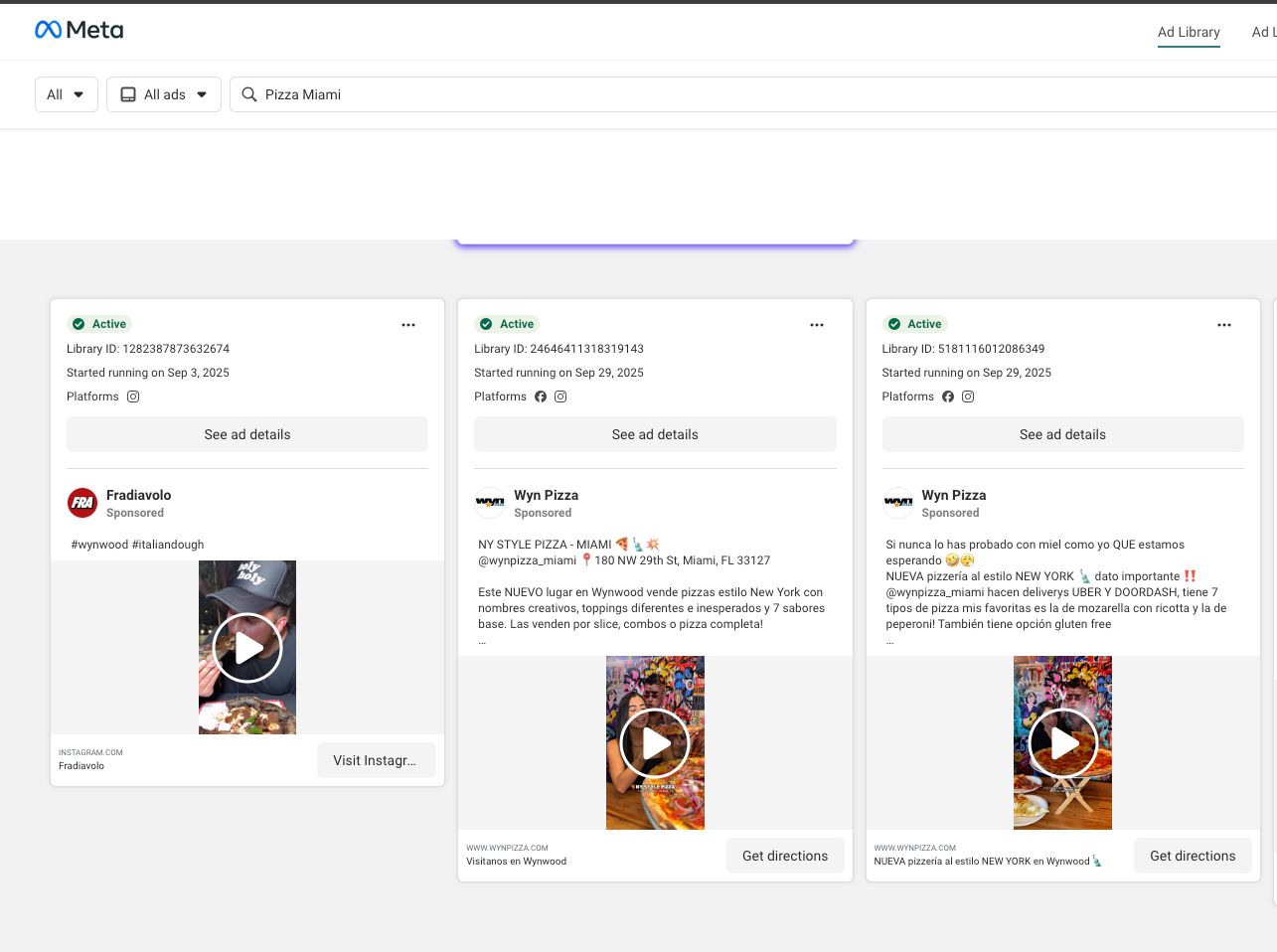Click the Meta logo
The width and height of the screenshot is (1277, 952).
point(80,31)
